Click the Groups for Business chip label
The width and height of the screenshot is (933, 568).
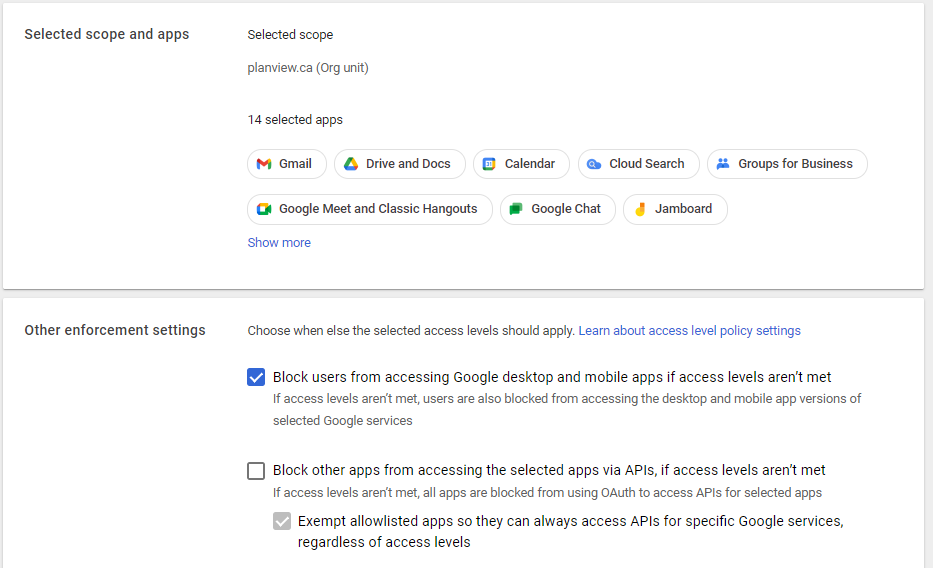tap(796, 164)
